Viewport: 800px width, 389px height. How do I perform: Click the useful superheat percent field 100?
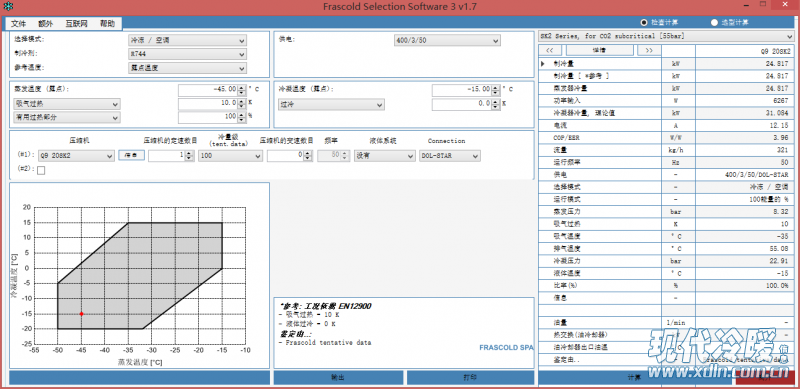click(208, 117)
